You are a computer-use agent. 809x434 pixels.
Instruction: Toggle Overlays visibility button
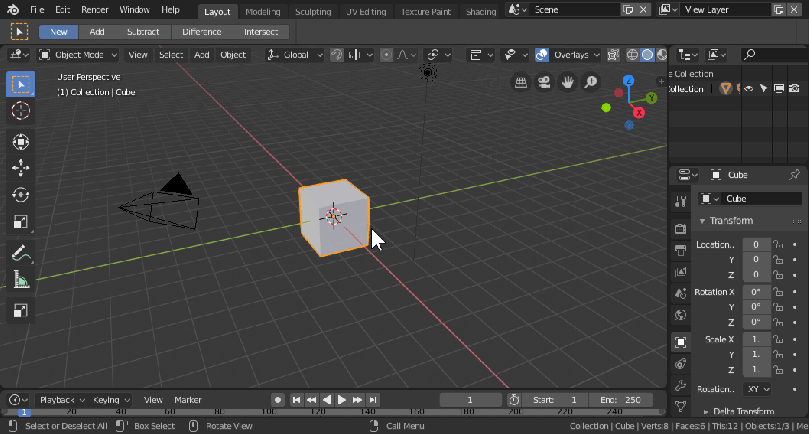coord(542,54)
